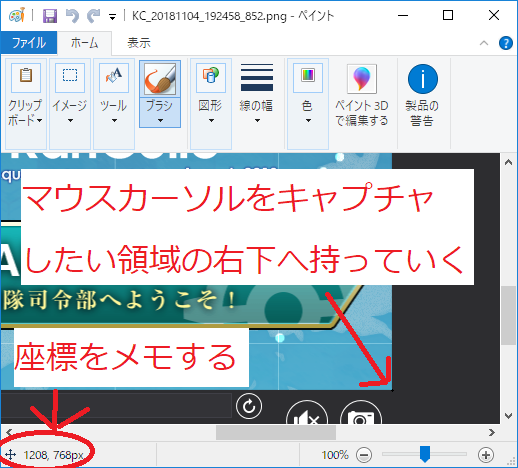Click the horizontal scrollbar thumb
The height and width of the screenshot is (468, 518).
[x=276, y=432]
